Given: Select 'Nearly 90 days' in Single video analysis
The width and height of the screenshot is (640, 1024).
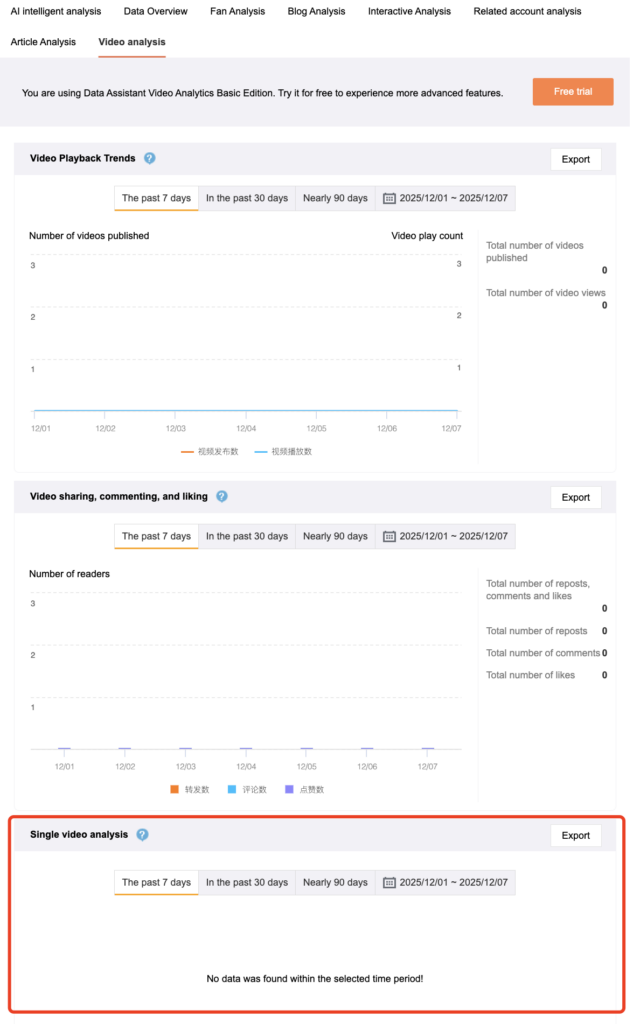Looking at the screenshot, I should (x=335, y=883).
